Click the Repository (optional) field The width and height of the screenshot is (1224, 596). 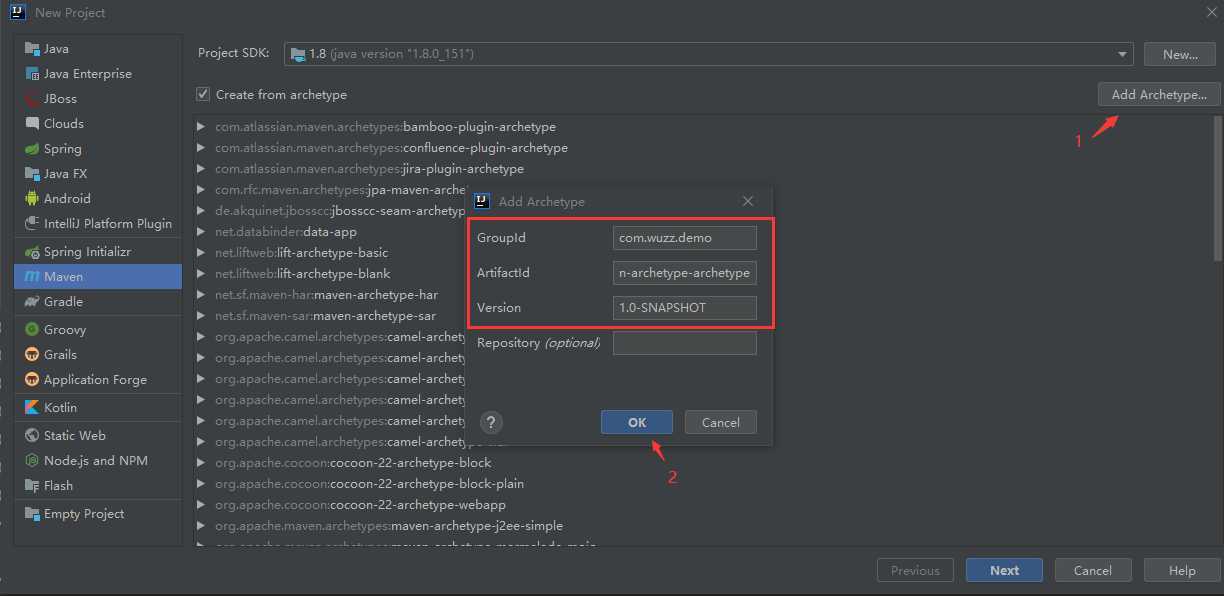point(685,343)
